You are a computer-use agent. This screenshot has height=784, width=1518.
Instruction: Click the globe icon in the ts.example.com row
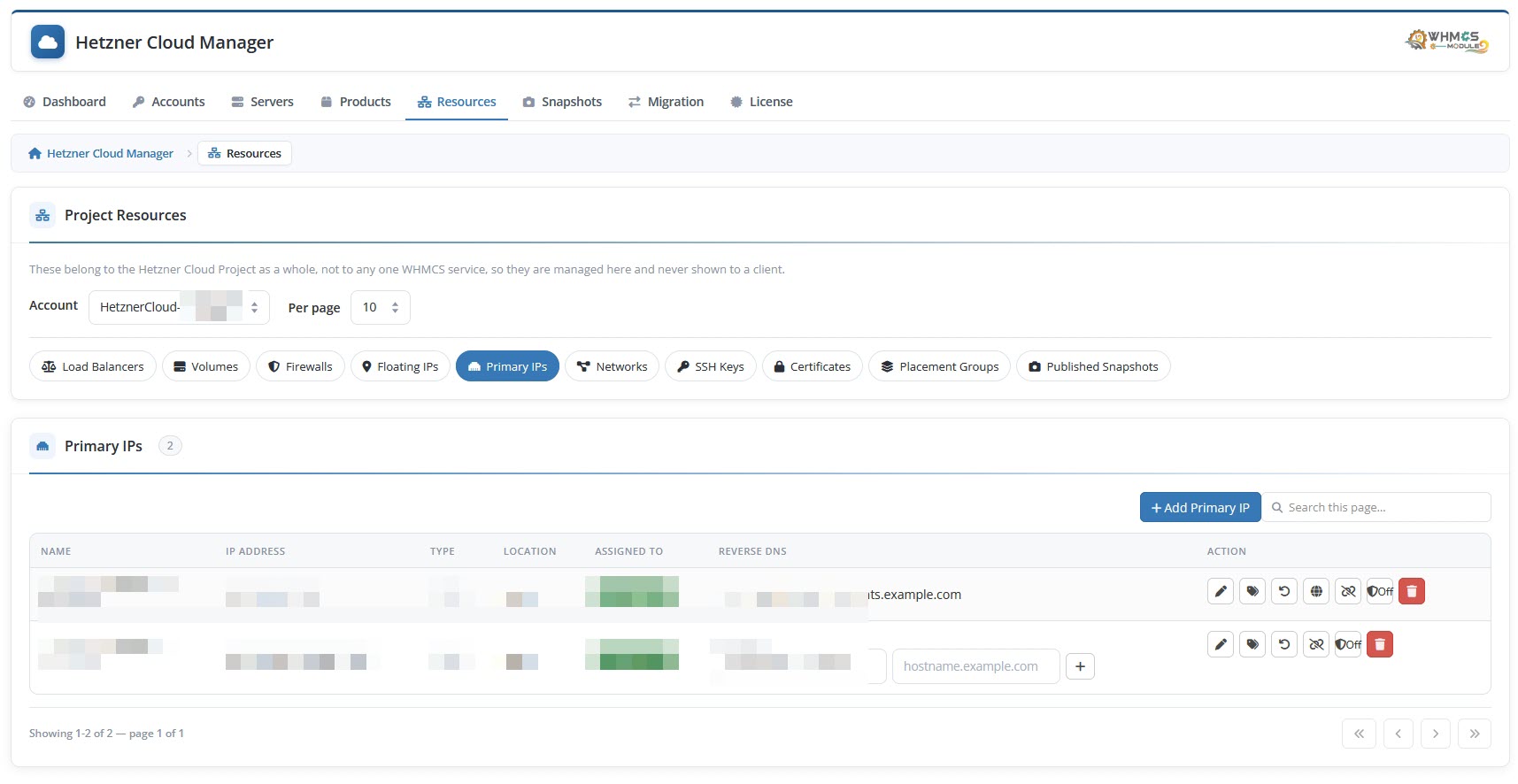[x=1316, y=591]
